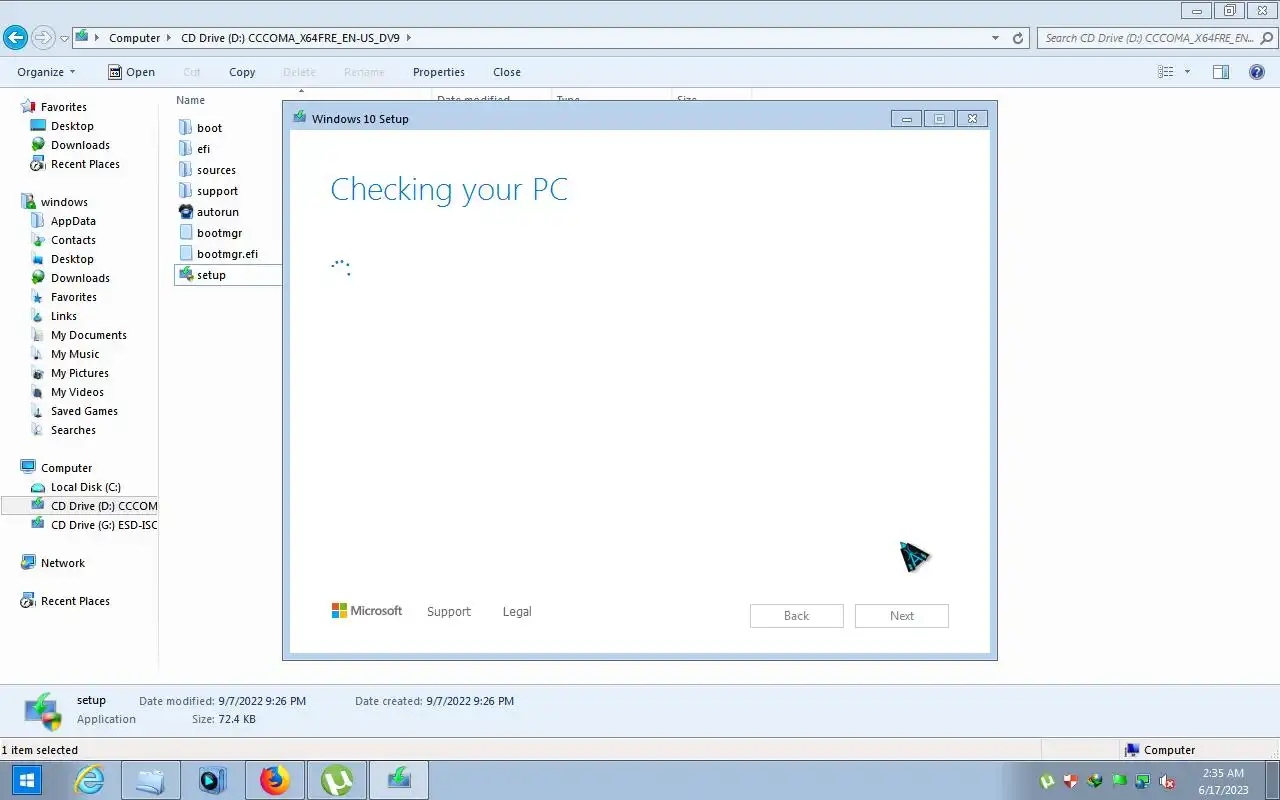Open the Explorer help question-mark icon
This screenshot has width=1280, height=800.
coord(1257,72)
